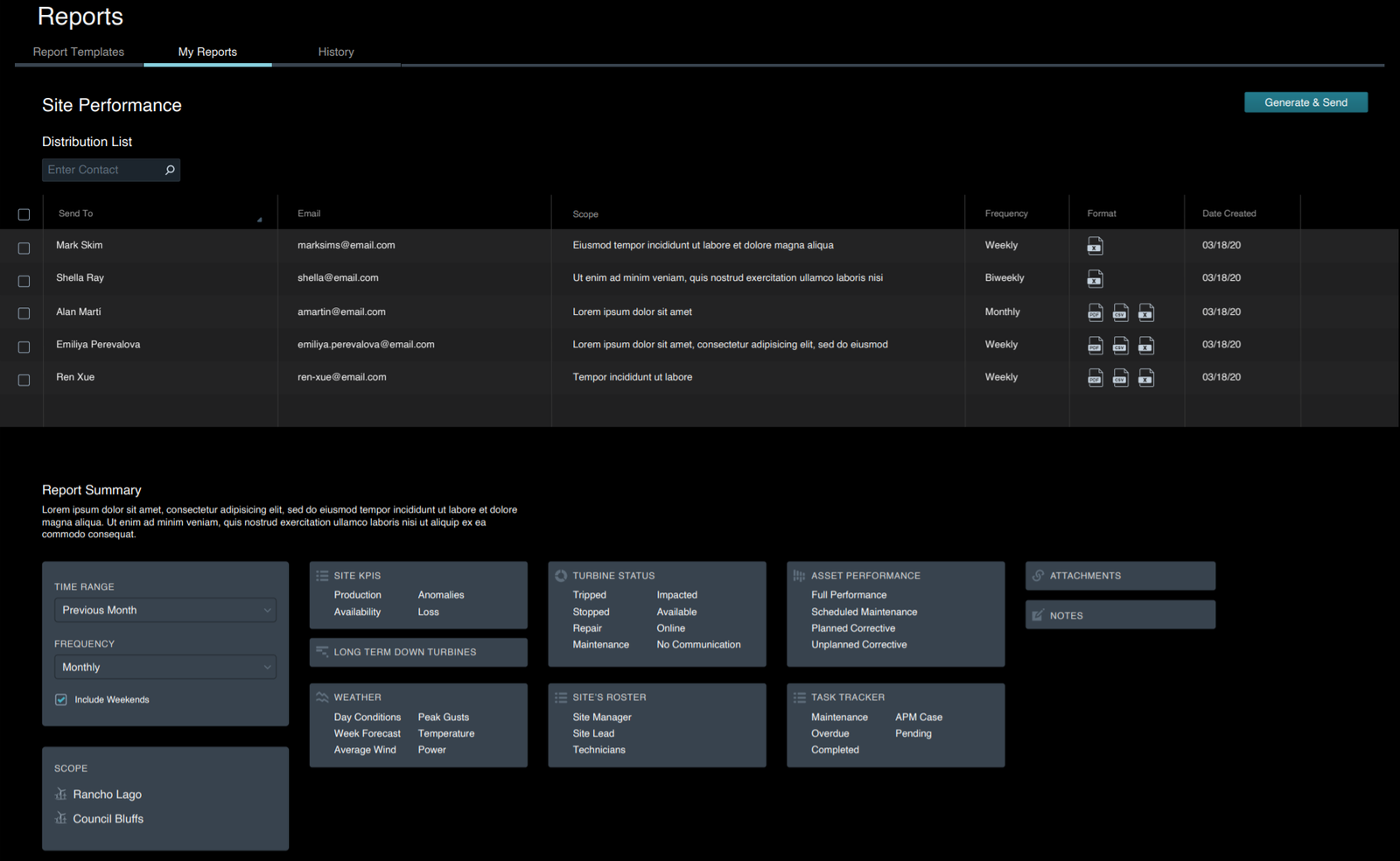The width and height of the screenshot is (1400, 861).
Task: Click the Date Created column header
Action: pos(1228,213)
